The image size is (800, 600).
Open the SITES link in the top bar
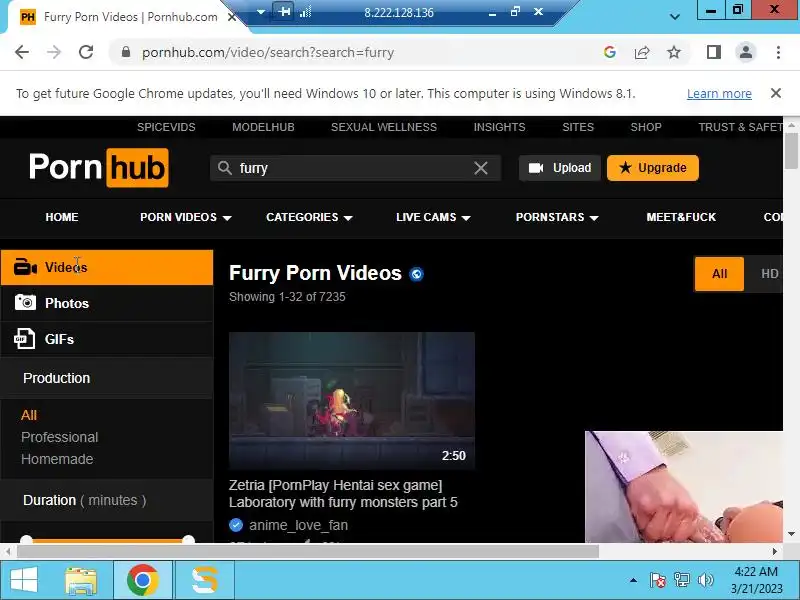[x=578, y=127]
